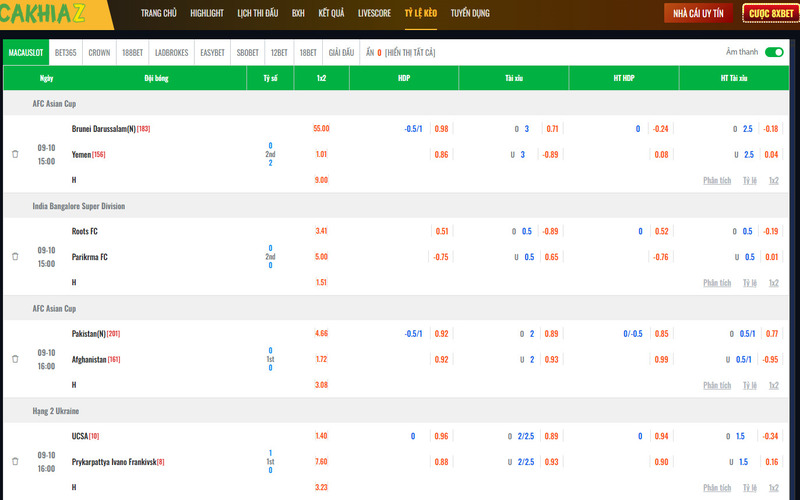Click the 55.00 odds for Brunei Darussalam
800x500 pixels.
(x=321, y=128)
